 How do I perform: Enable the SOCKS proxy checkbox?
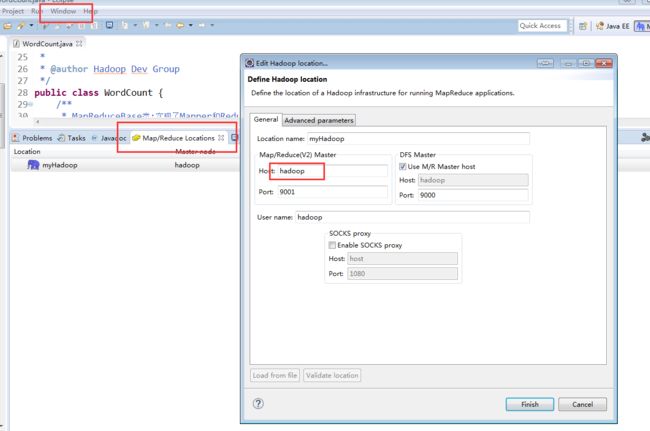tap(332, 245)
